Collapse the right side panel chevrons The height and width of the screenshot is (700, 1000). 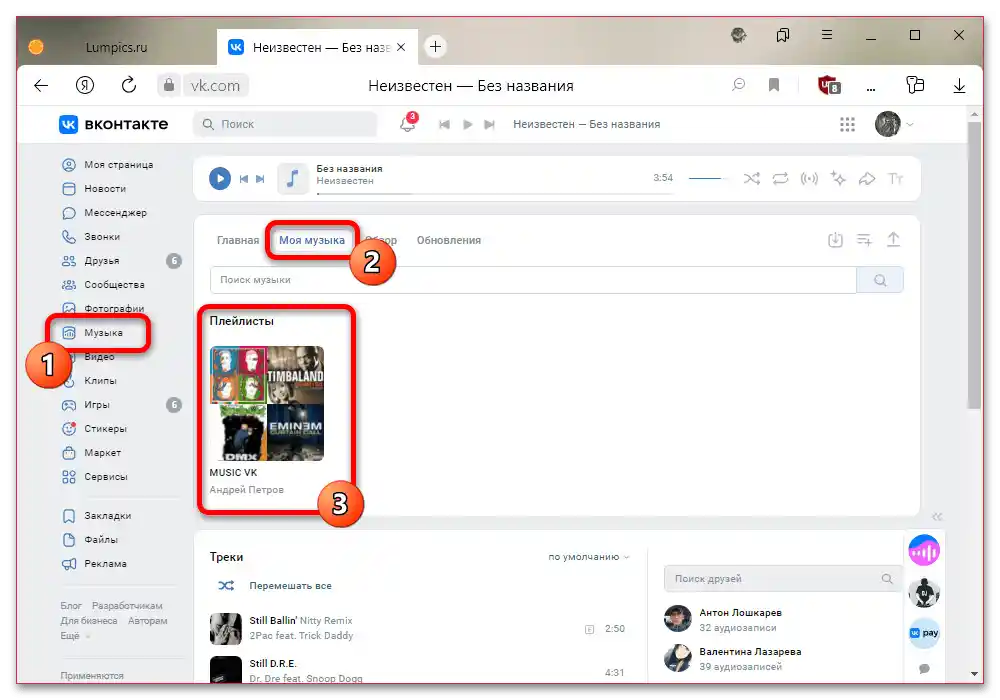coord(936,516)
